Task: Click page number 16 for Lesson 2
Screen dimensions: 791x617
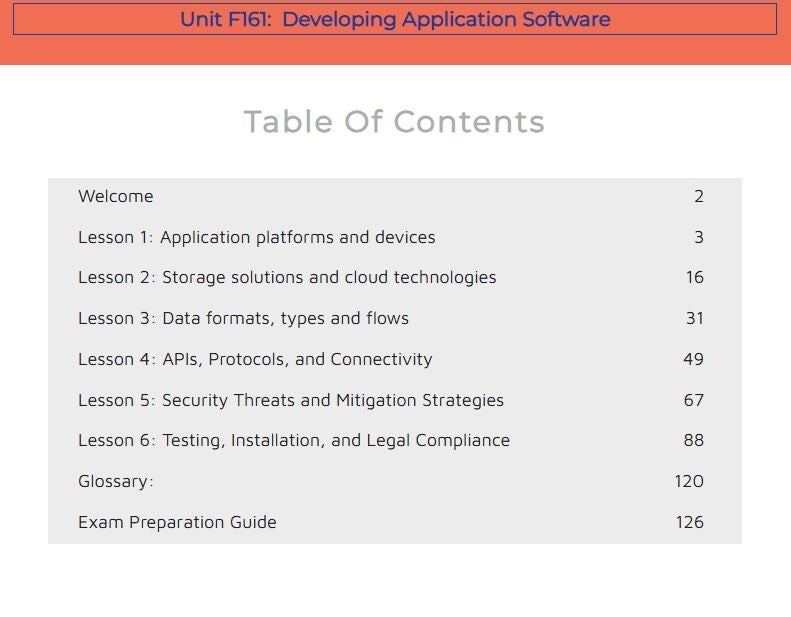Action: (x=695, y=277)
